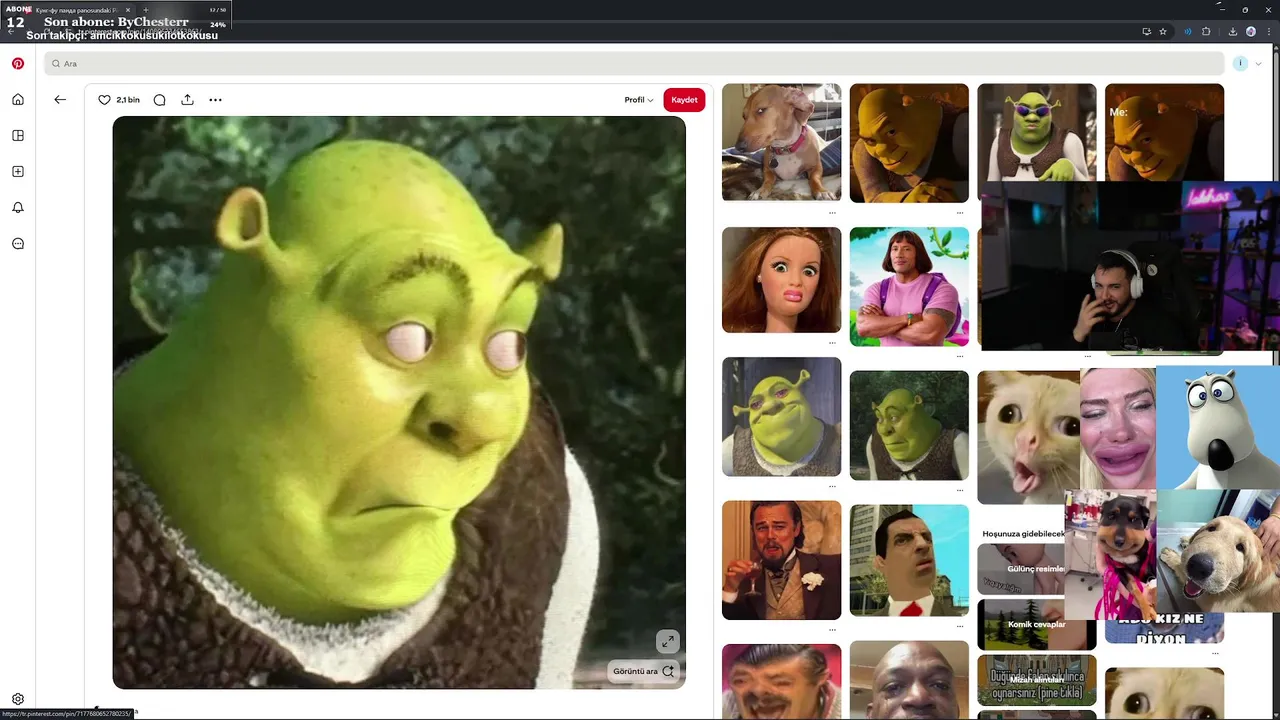
Task: Open comments bubble on the pin
Action: tap(159, 100)
